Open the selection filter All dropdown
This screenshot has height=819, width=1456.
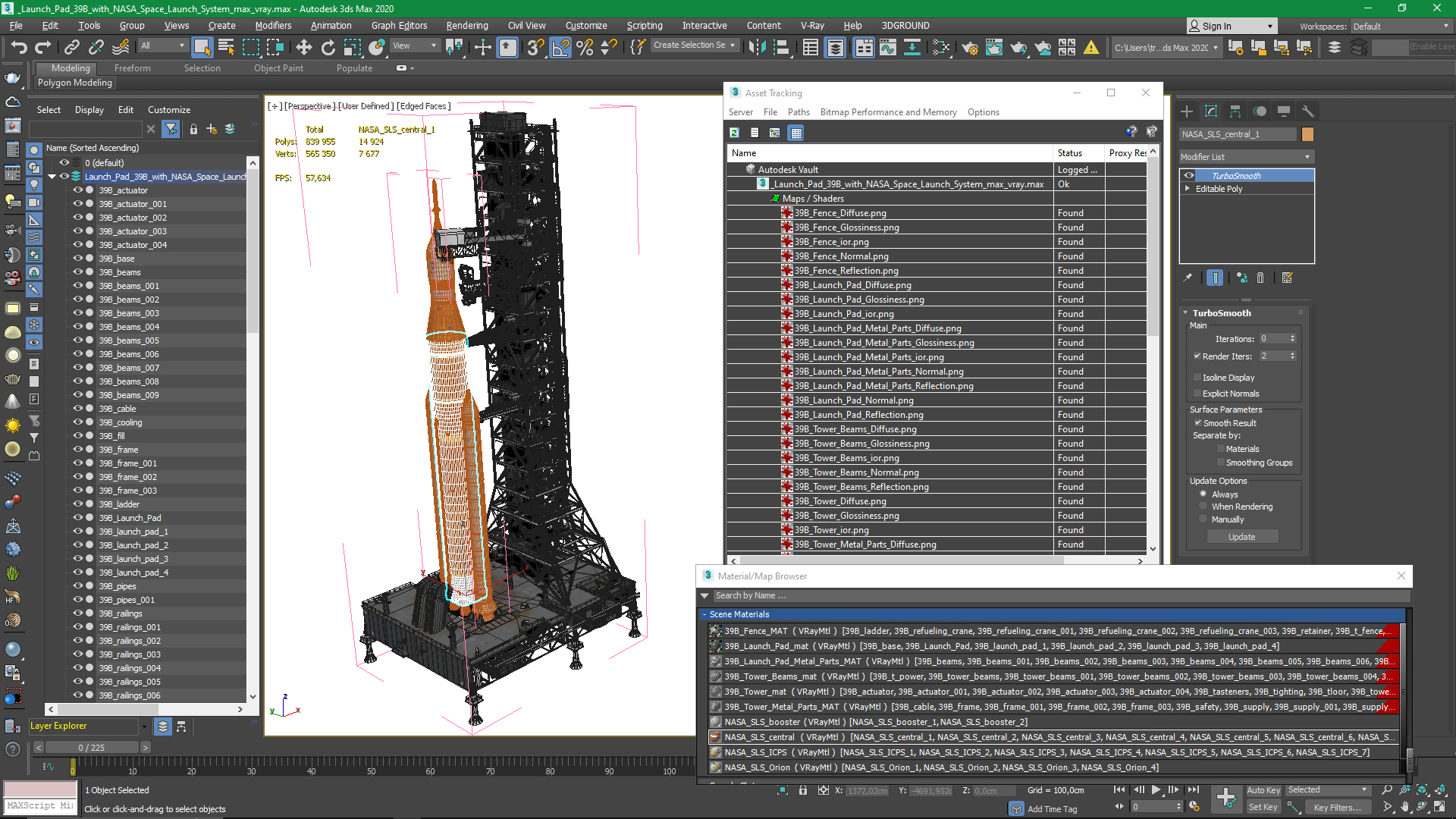162,45
